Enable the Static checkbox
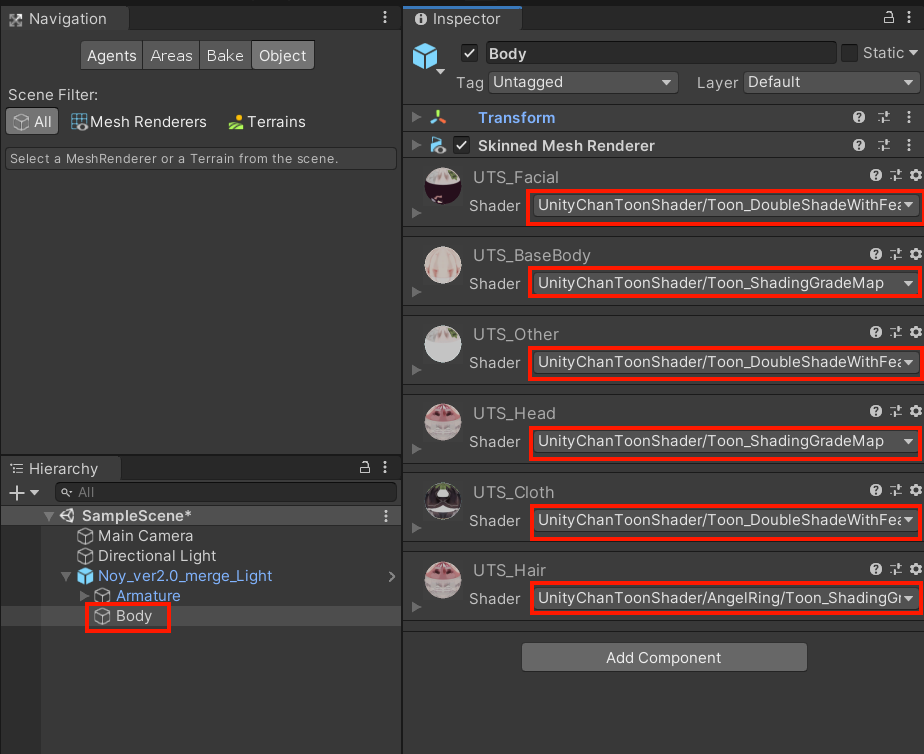 click(x=849, y=53)
